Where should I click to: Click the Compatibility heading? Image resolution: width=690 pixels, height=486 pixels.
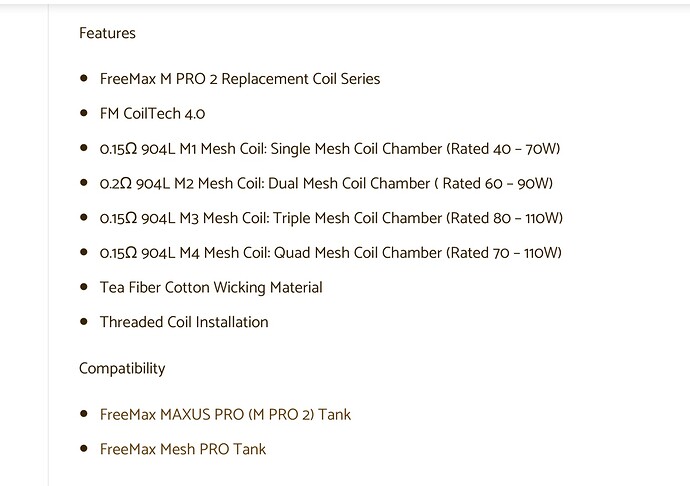[x=122, y=368]
